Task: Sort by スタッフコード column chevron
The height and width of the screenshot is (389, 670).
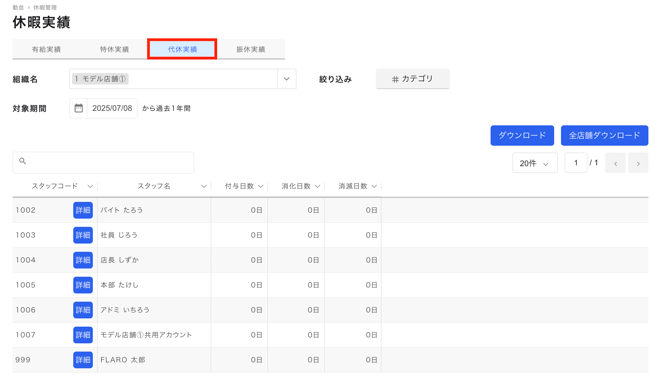Action: click(90, 186)
